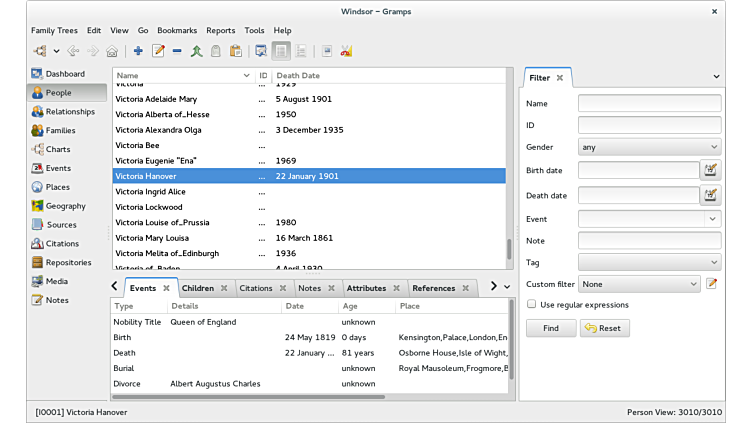Image resolution: width=752 pixels, height=423 pixels.
Task: Open recent family trees dropdown arrow
Action: (56, 51)
